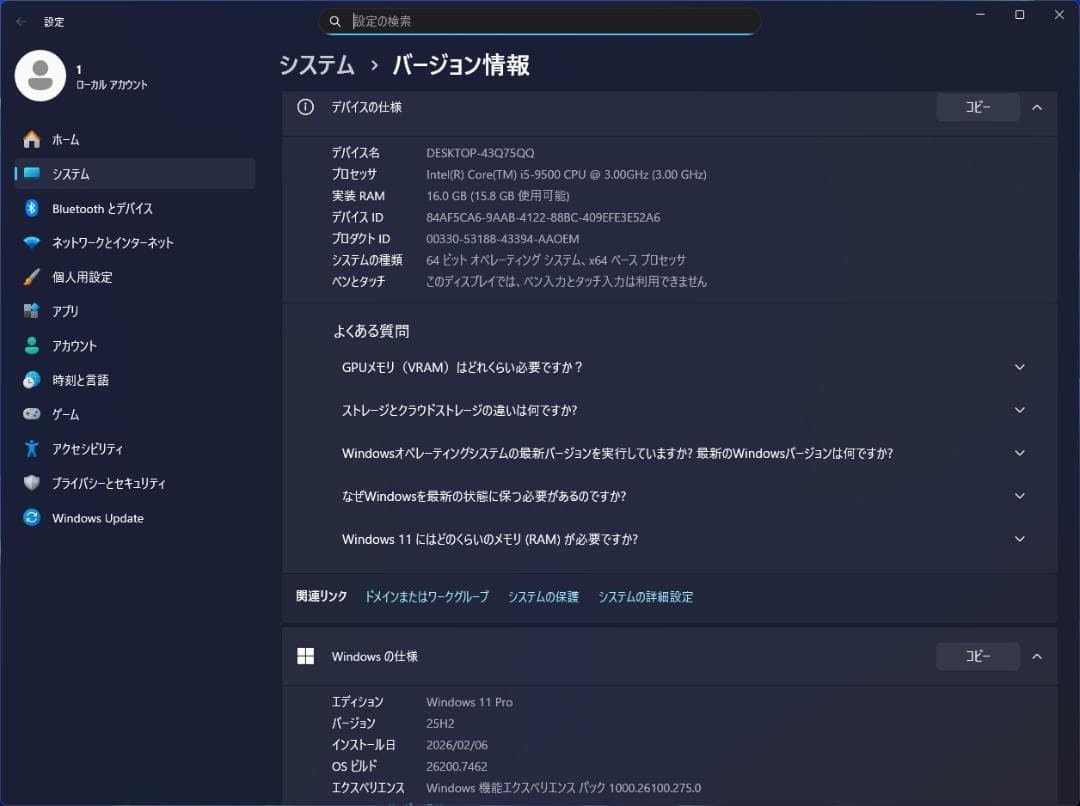
Task: Click the back arrow at top left
Action: click(x=19, y=21)
